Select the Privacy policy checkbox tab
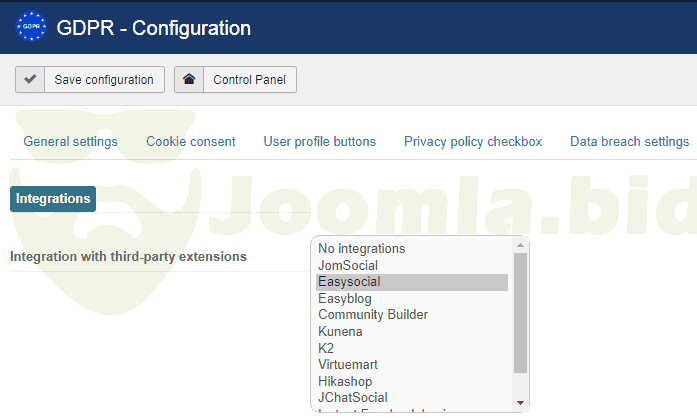 (473, 142)
